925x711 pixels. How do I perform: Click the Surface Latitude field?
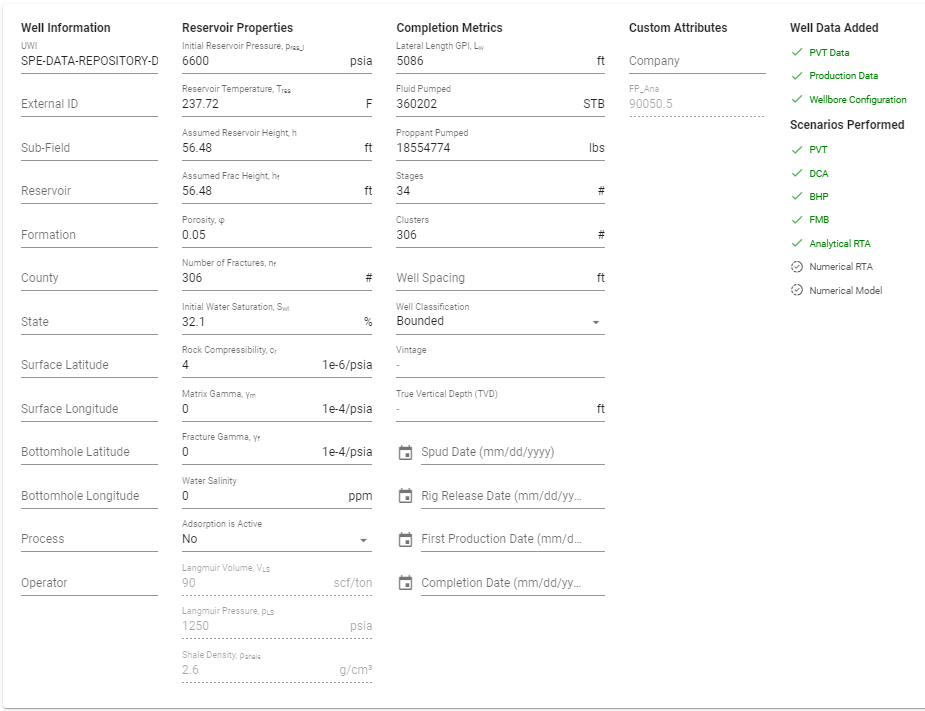click(x=89, y=365)
